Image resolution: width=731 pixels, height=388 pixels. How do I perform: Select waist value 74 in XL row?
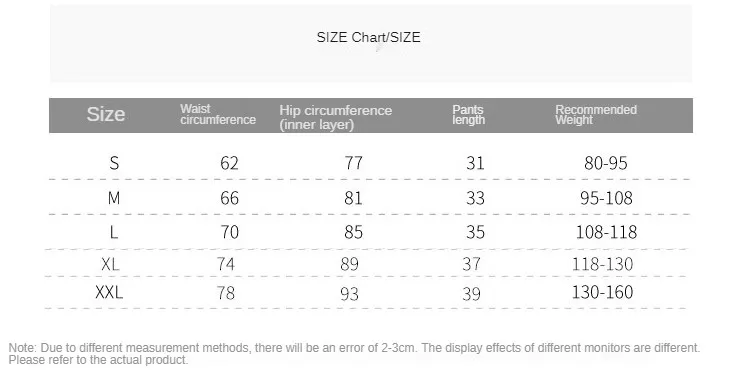coord(226,264)
